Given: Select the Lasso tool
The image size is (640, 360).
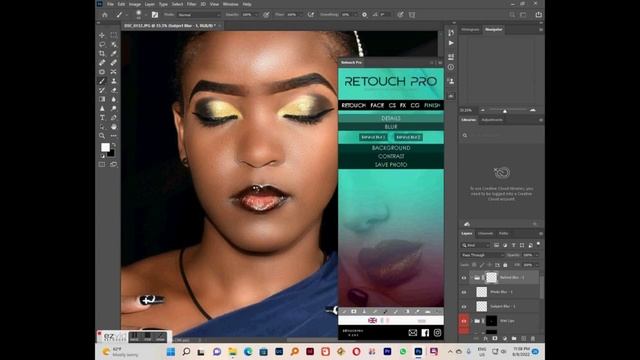Looking at the screenshot, I should click(x=102, y=44).
